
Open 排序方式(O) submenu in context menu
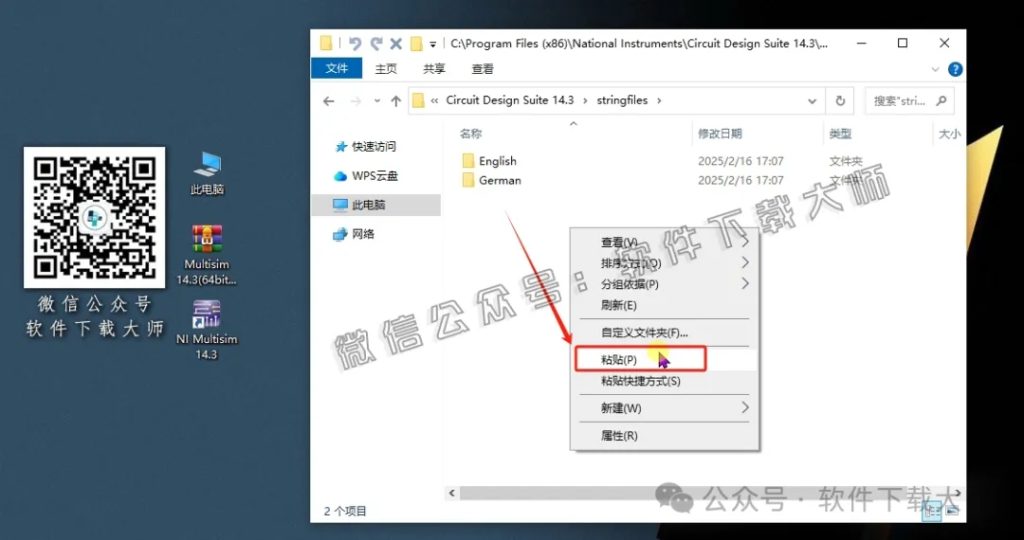click(x=665, y=263)
